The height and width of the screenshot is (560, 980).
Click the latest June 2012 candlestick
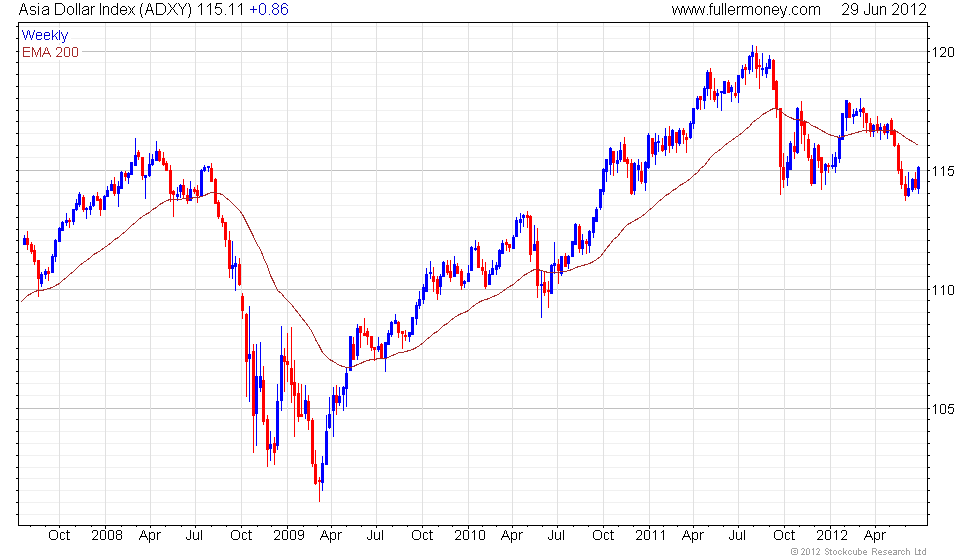tap(919, 179)
